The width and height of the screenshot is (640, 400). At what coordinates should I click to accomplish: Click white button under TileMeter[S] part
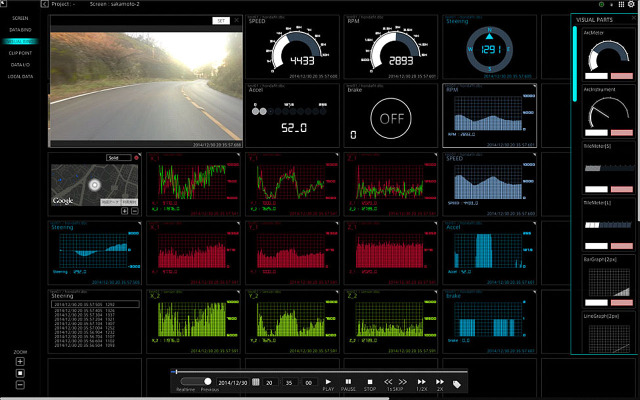click(596, 189)
